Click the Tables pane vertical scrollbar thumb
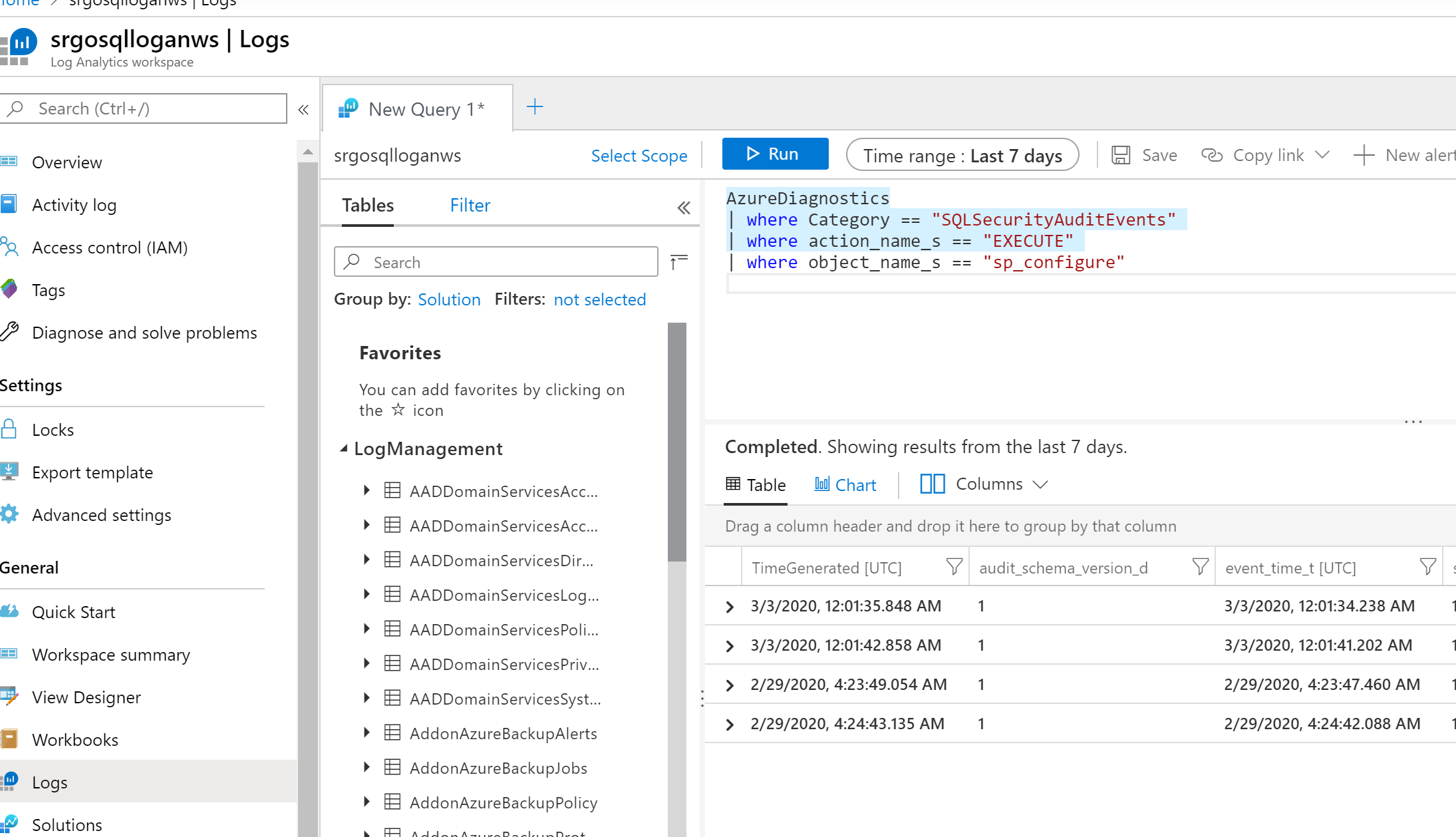The height and width of the screenshot is (837, 1456). pyautogui.click(x=676, y=442)
